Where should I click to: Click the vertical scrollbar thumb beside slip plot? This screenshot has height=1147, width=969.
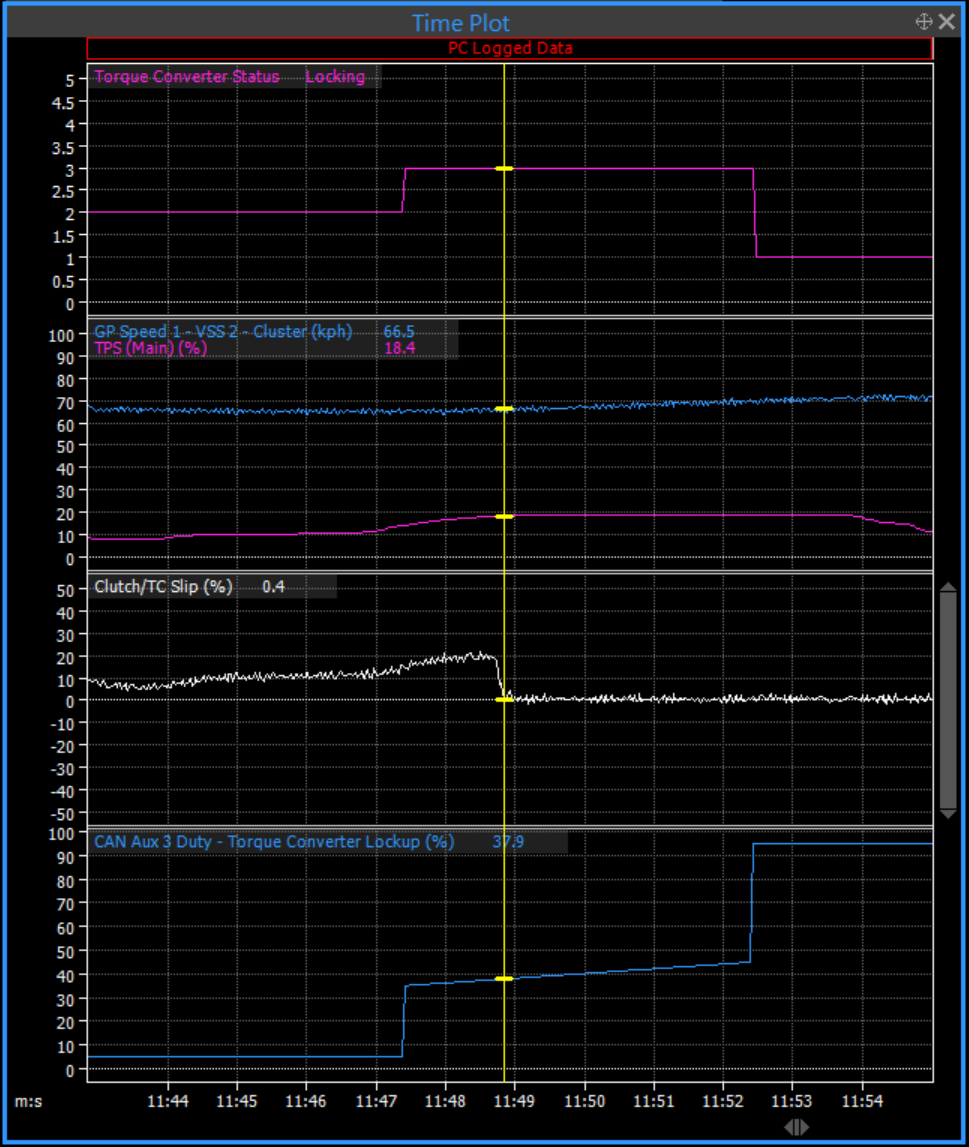click(x=949, y=698)
